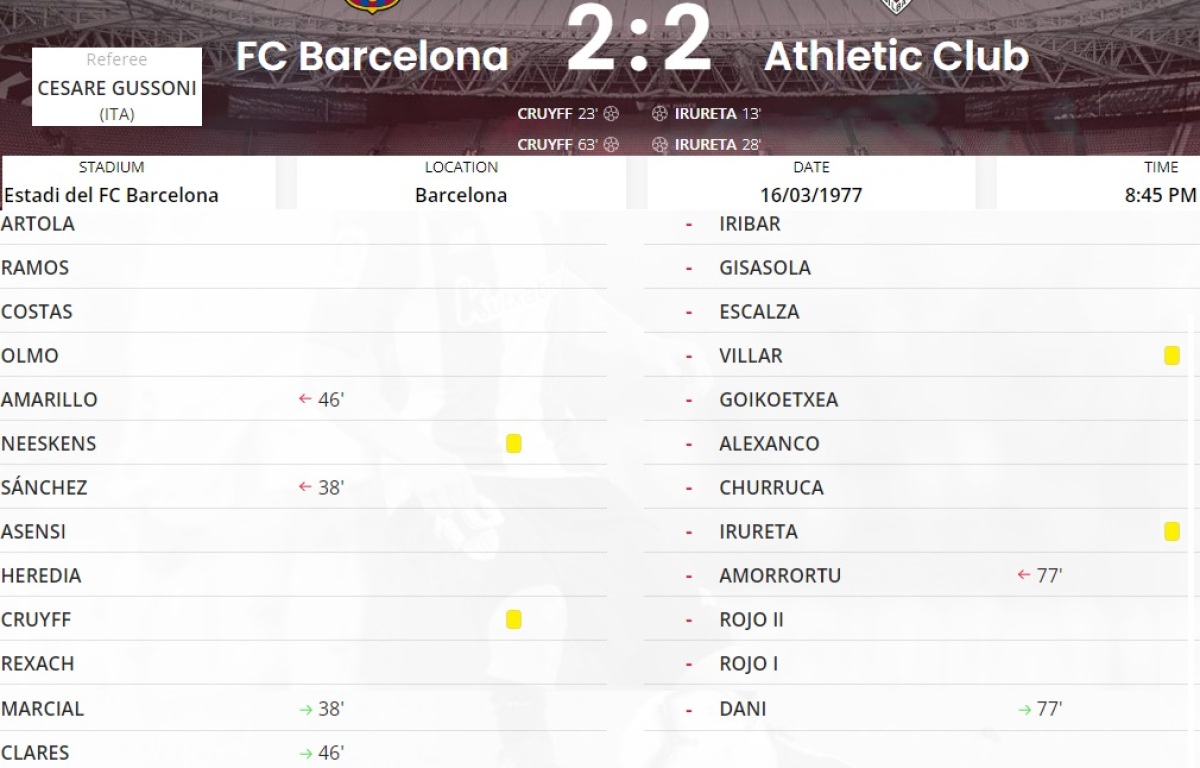This screenshot has width=1200, height=768.
Task: Open player Artola in Barcelona lineup
Action: (x=38, y=224)
